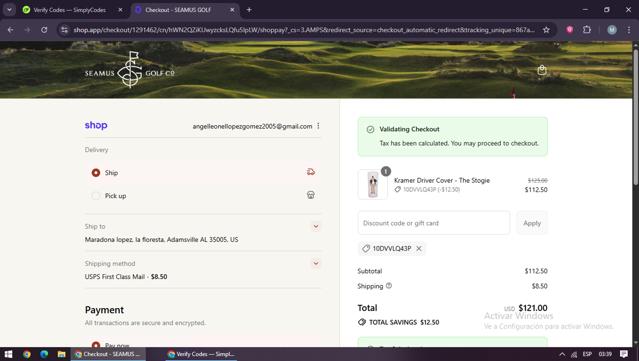Screen dimensions: 639x361
Task: Click the Seamus Golf Co logo
Action: [130, 70]
